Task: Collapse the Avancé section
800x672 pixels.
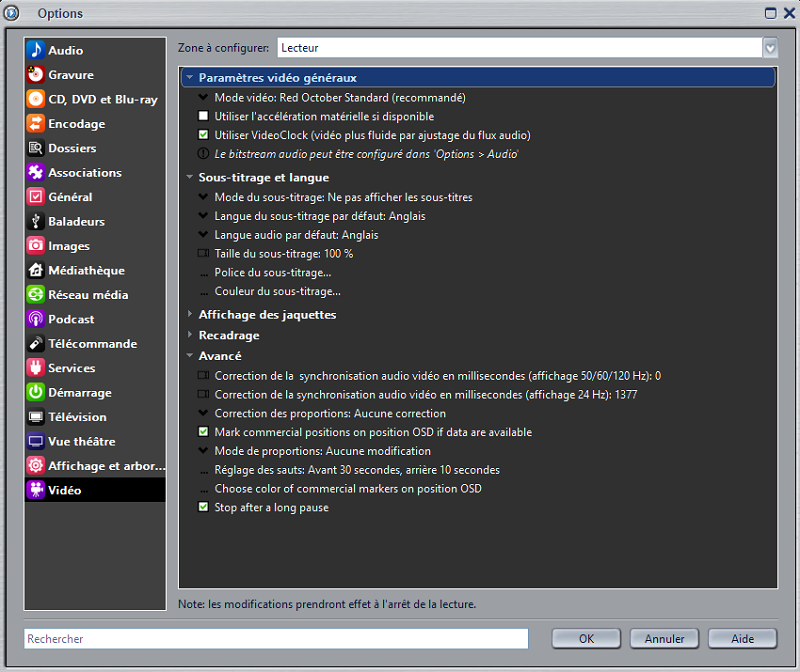Action: 190,355
